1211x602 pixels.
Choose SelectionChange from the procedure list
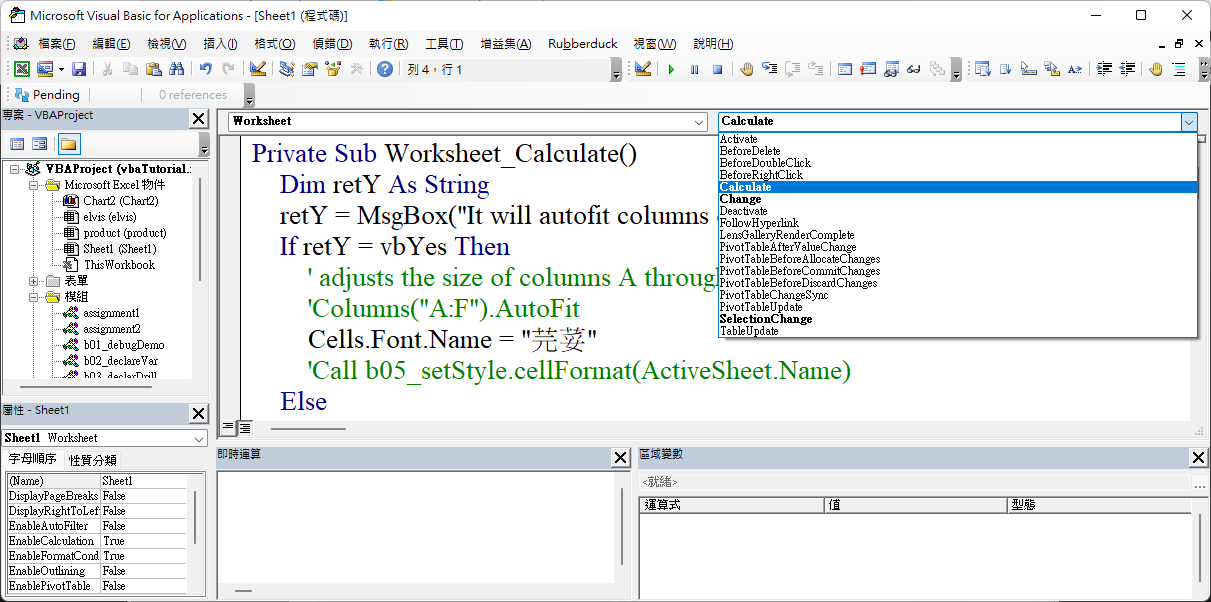point(765,319)
